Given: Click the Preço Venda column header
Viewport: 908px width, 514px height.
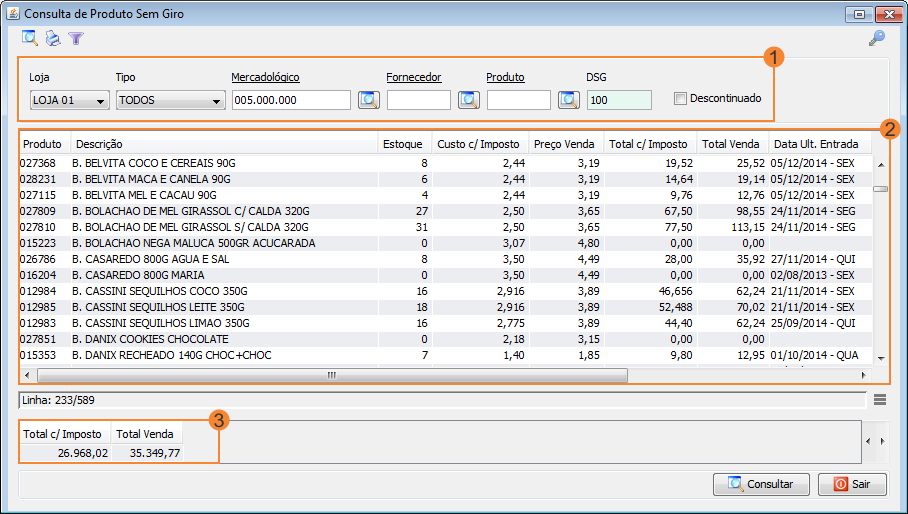Looking at the screenshot, I should (x=565, y=144).
